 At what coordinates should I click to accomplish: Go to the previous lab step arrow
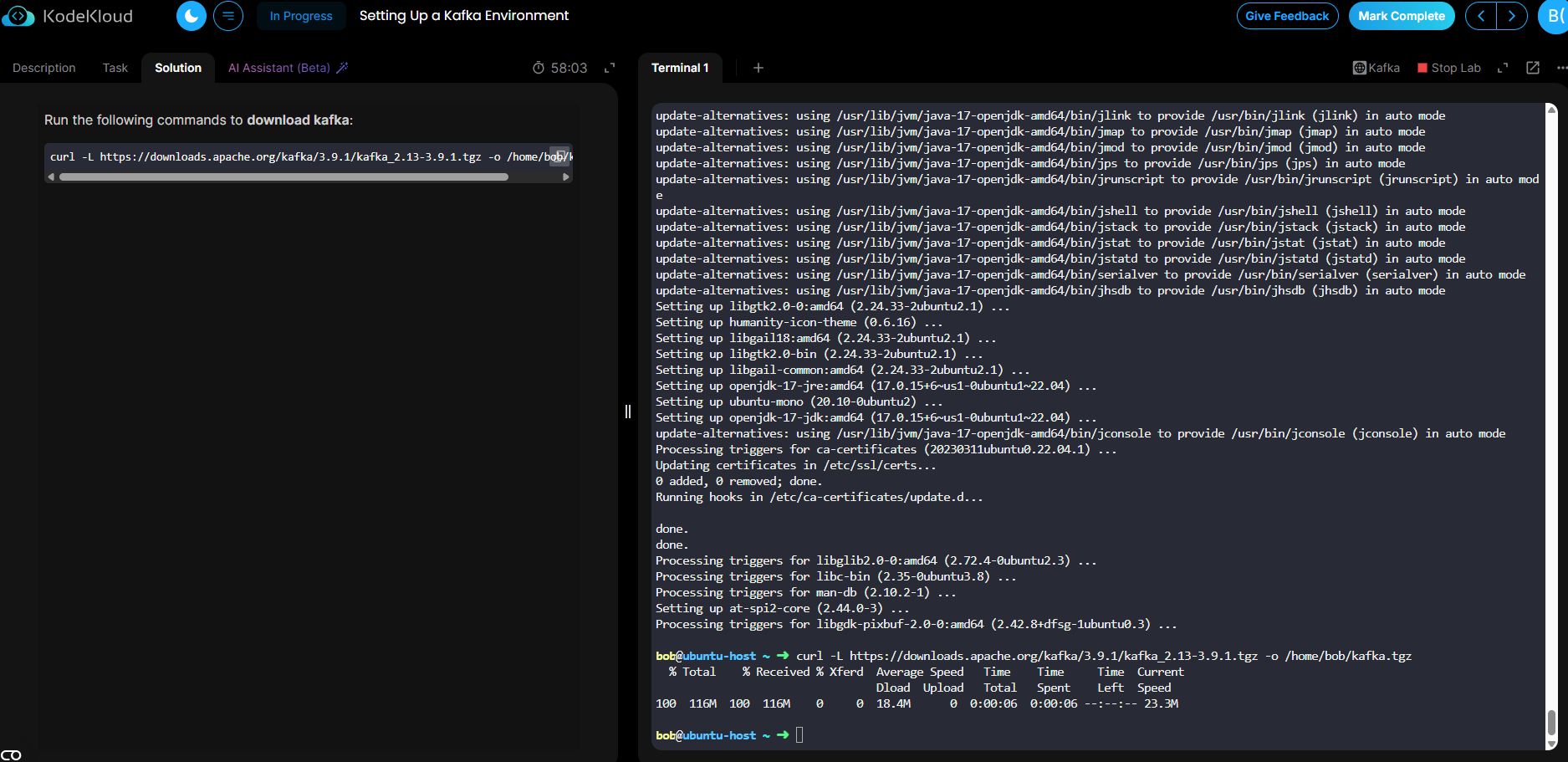click(x=1481, y=16)
